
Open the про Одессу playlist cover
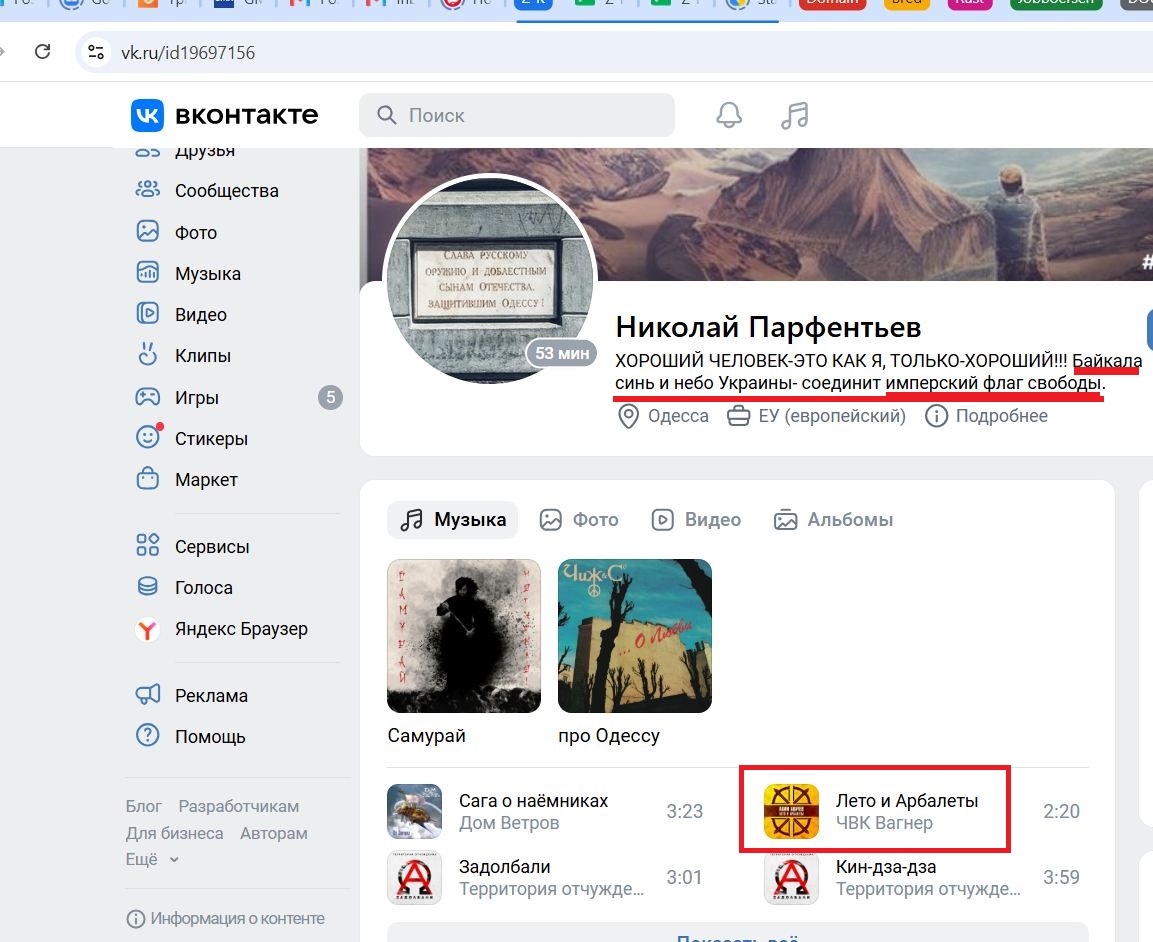point(635,636)
